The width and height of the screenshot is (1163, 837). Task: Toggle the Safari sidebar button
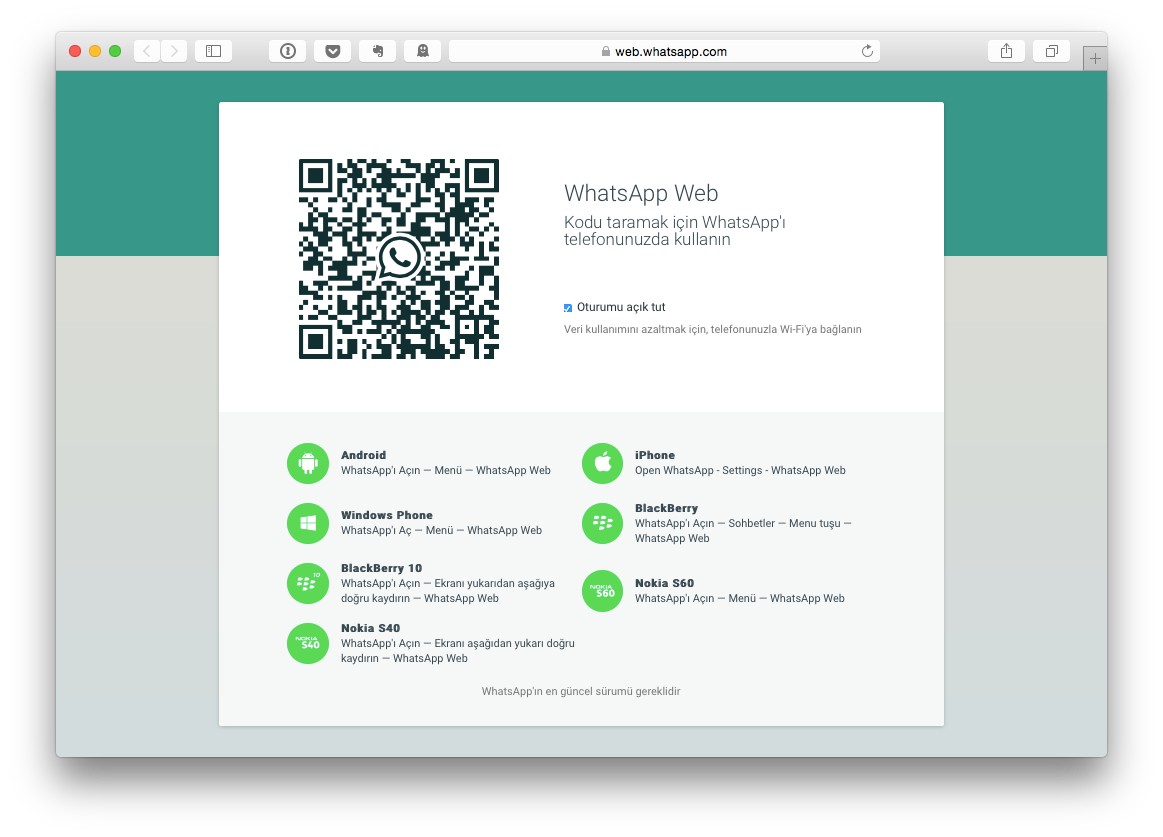point(213,51)
